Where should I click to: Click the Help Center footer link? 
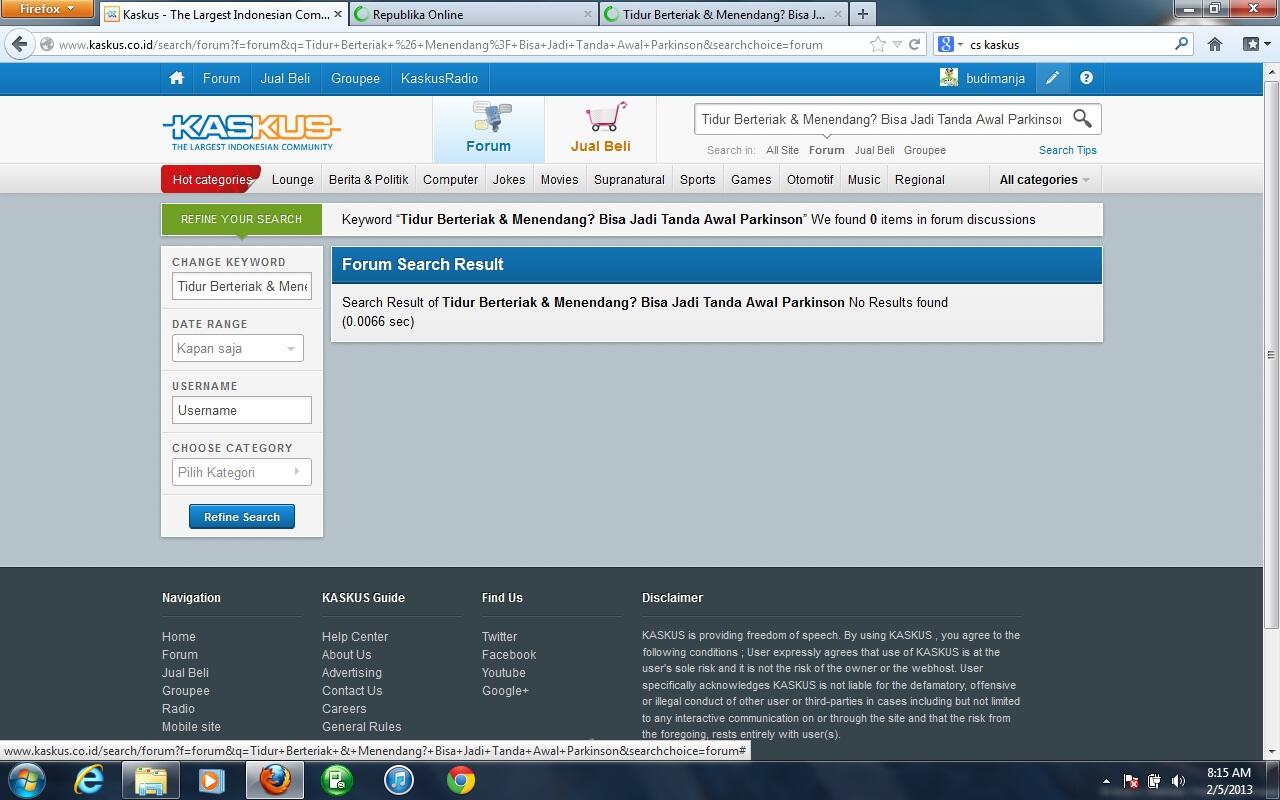[355, 637]
